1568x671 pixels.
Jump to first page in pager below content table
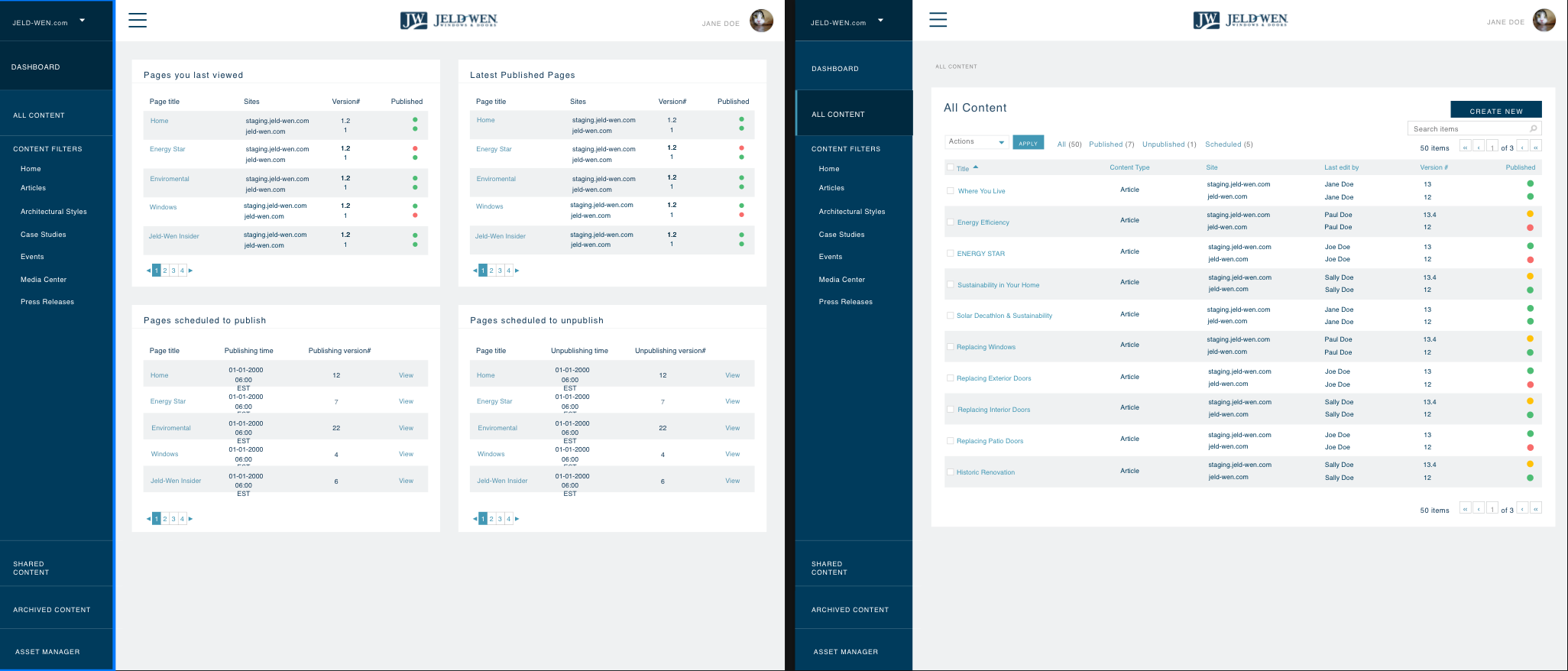(x=1465, y=508)
